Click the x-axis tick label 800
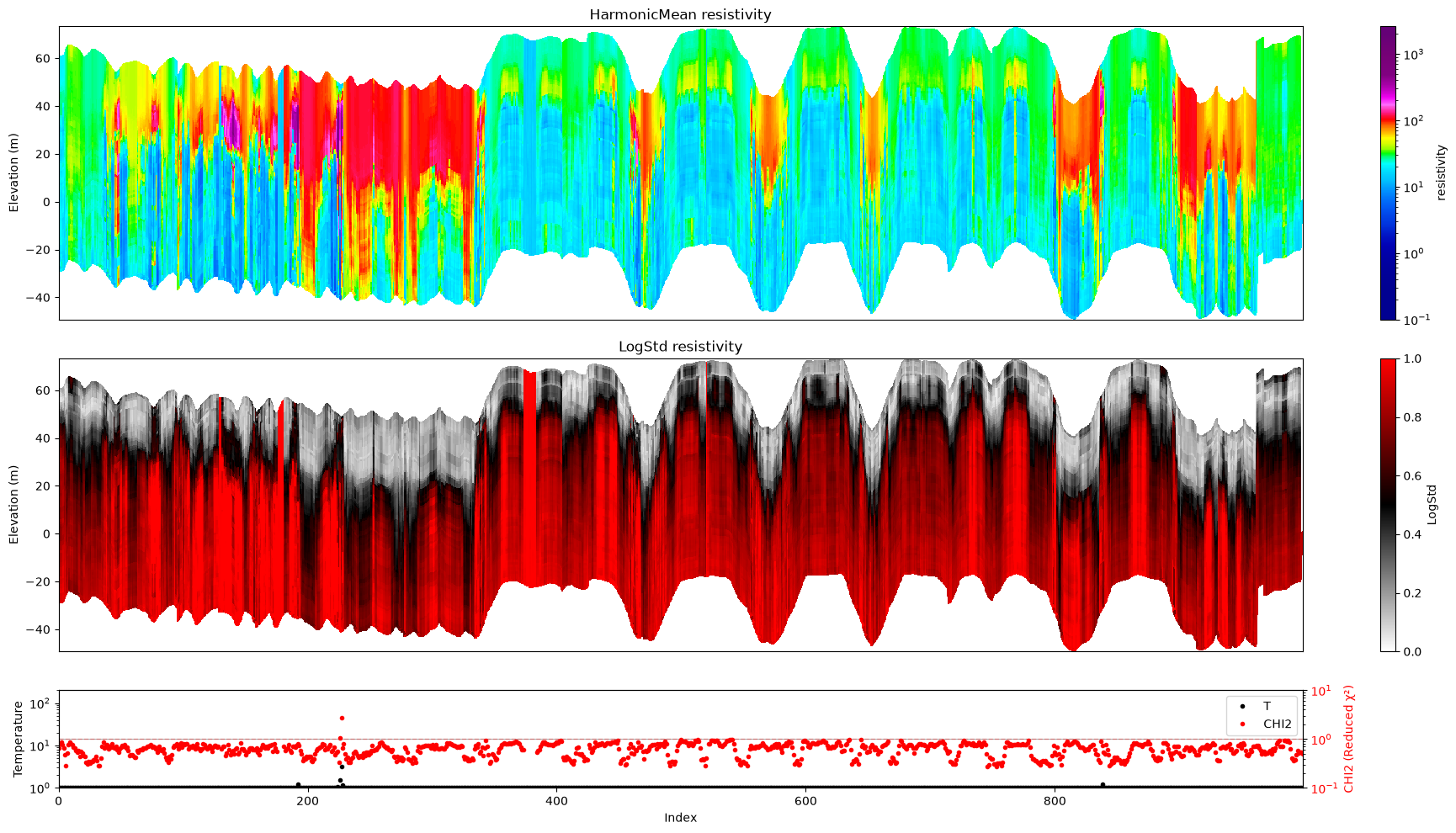The width and height of the screenshot is (1456, 833). [x=1055, y=801]
